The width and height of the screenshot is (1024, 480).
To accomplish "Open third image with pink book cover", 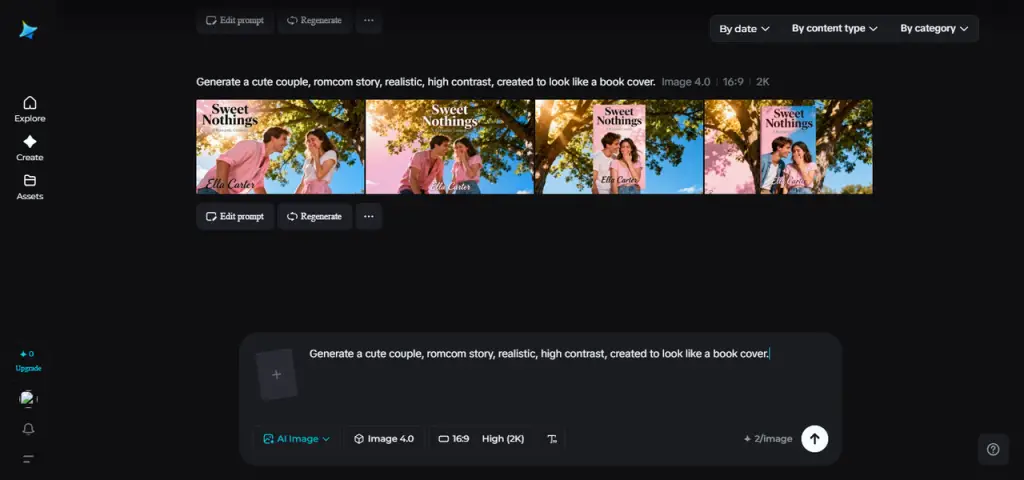I will (619, 147).
